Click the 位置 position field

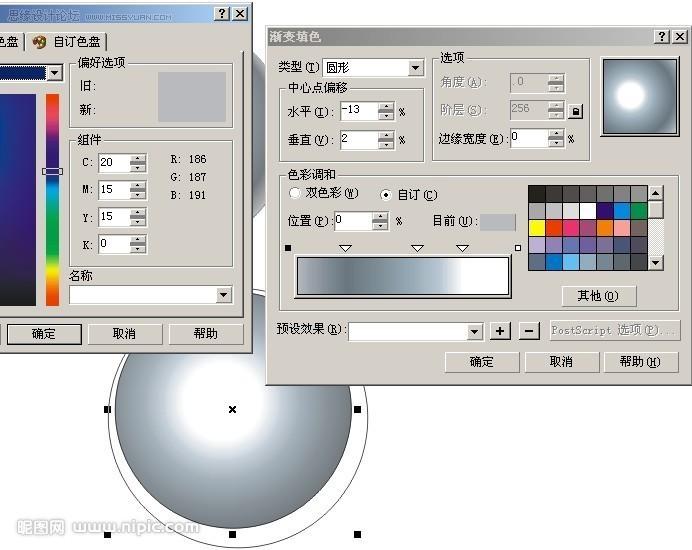click(353, 221)
